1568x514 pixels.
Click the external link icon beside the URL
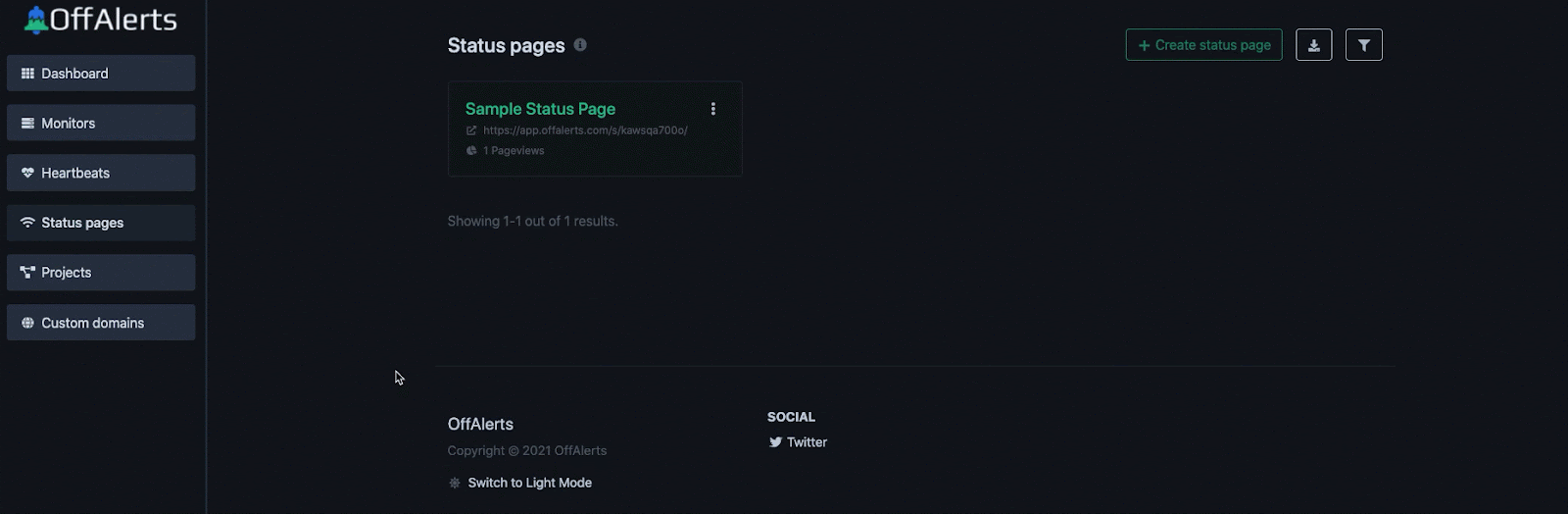coord(471,130)
